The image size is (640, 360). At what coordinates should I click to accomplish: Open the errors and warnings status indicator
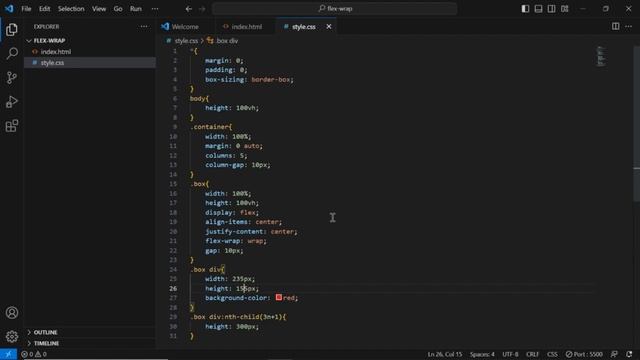click(x=34, y=354)
